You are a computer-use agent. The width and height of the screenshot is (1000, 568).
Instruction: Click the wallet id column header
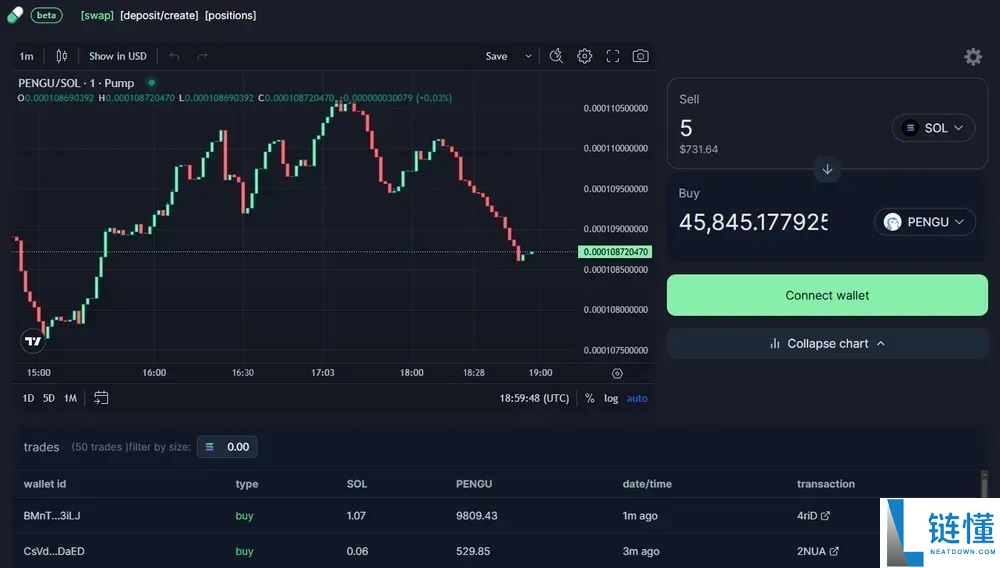(45, 484)
